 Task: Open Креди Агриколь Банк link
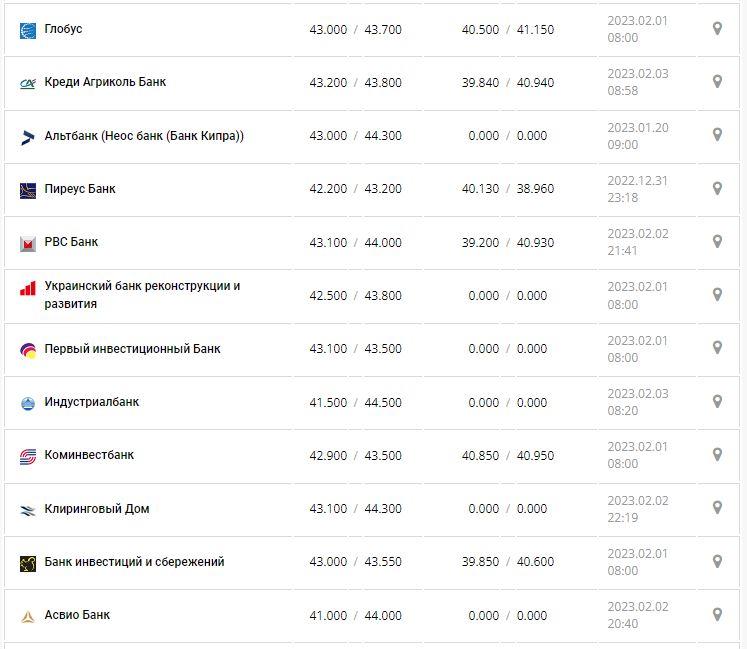pos(105,82)
